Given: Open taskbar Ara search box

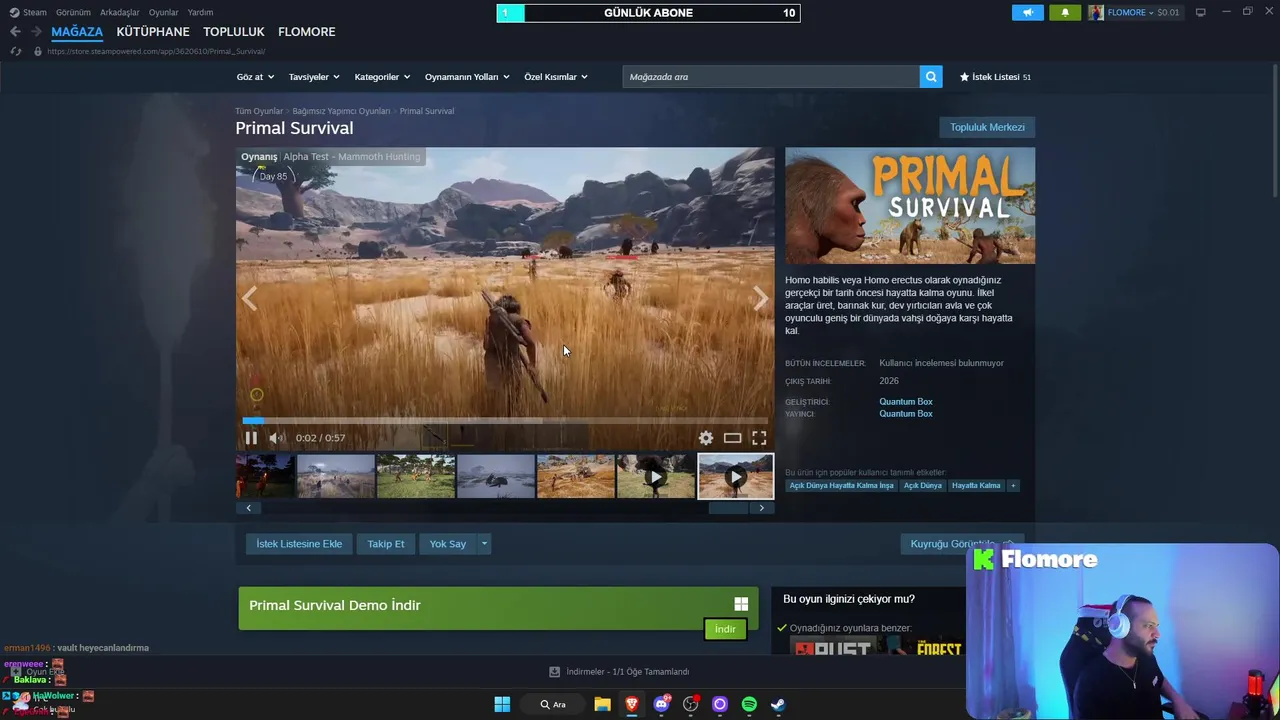Looking at the screenshot, I should click(553, 704).
